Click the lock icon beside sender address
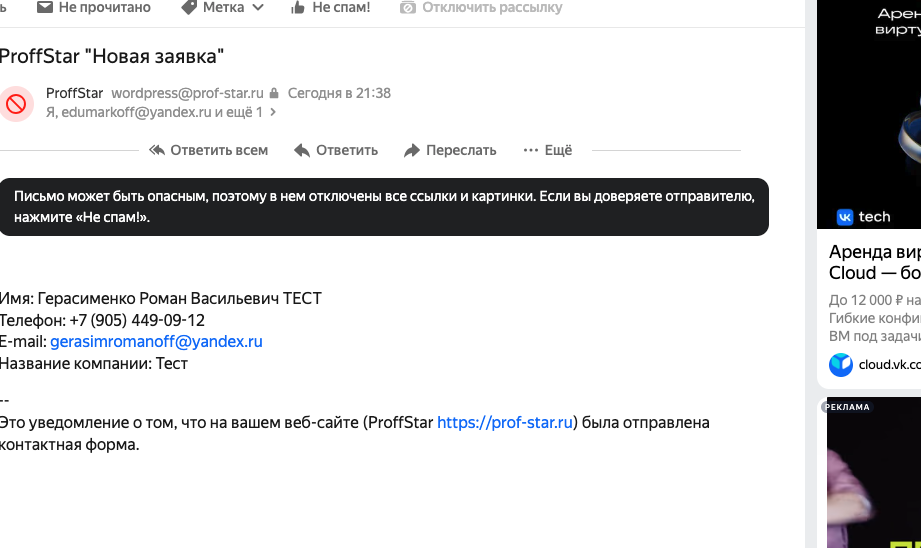921x548 pixels. pos(274,94)
